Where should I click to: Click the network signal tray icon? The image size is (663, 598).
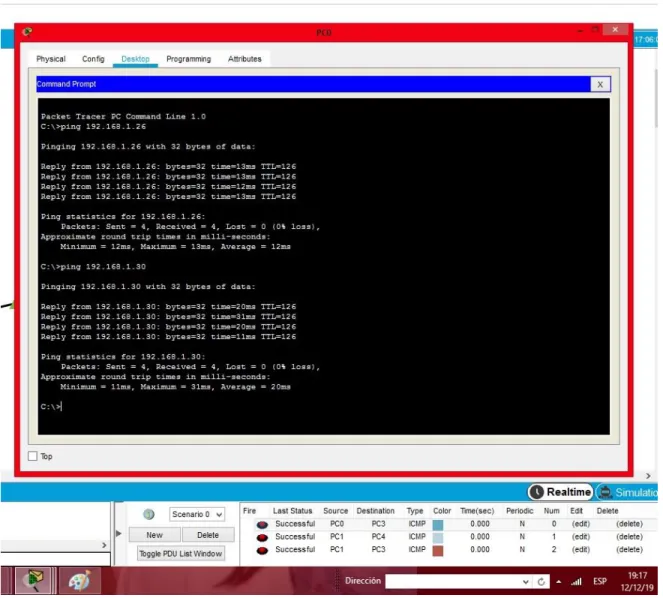576,582
